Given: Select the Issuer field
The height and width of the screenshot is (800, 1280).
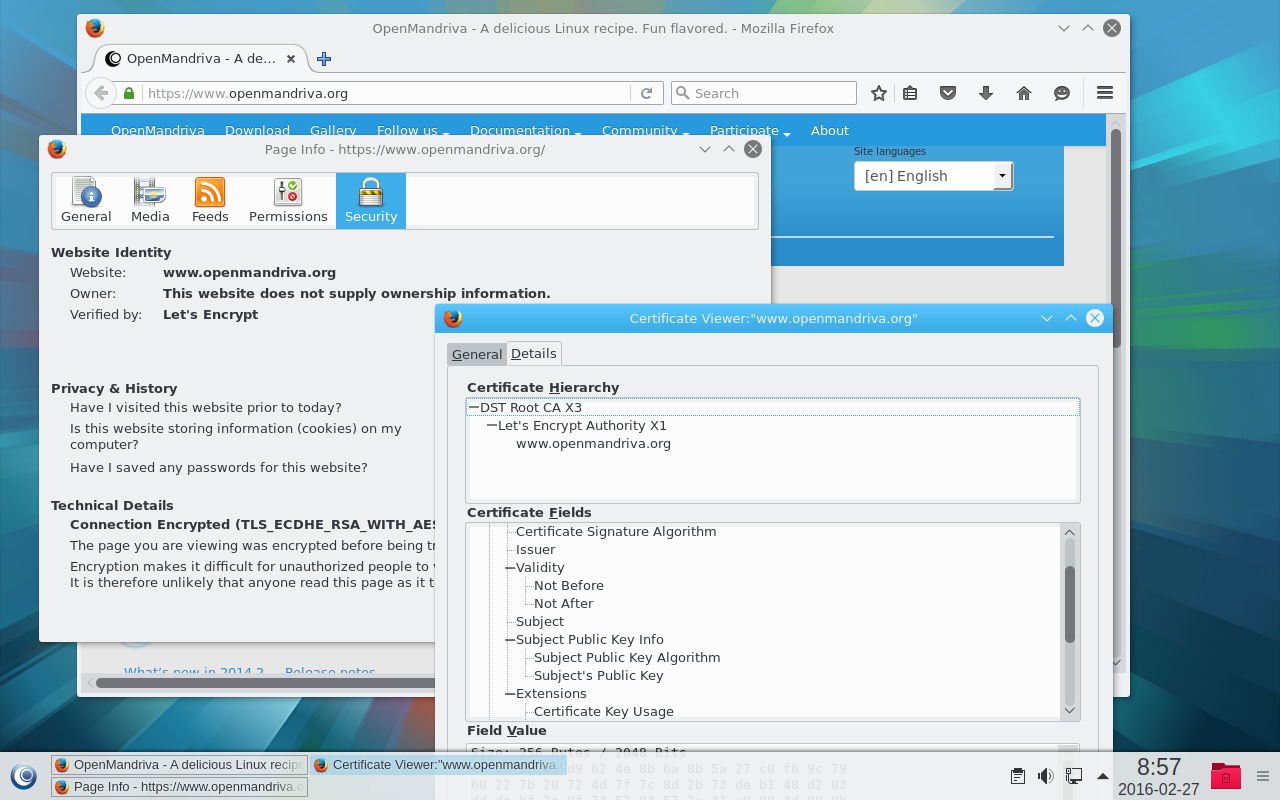Looking at the screenshot, I should point(535,549).
